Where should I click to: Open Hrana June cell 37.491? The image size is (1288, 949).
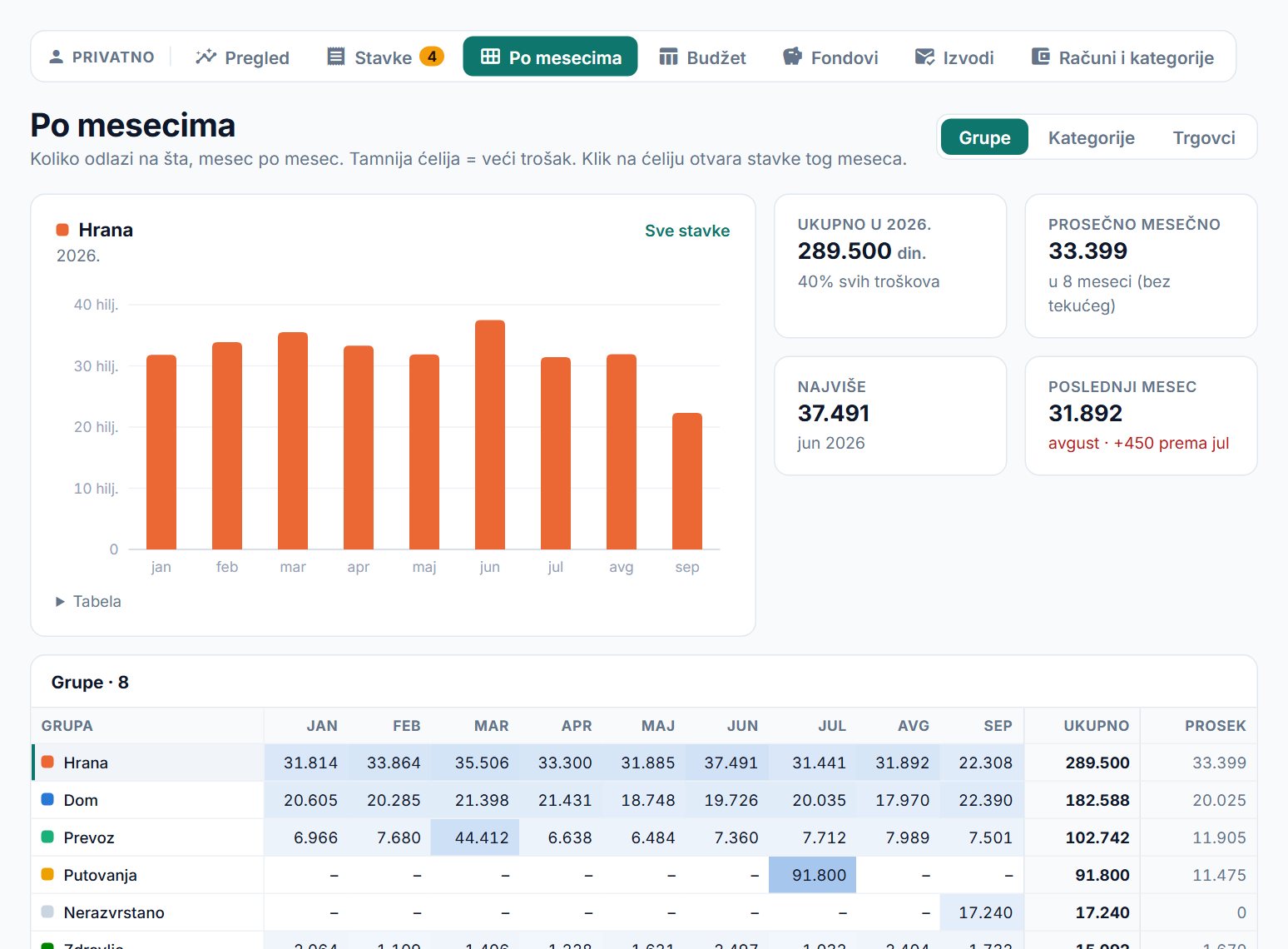727,763
